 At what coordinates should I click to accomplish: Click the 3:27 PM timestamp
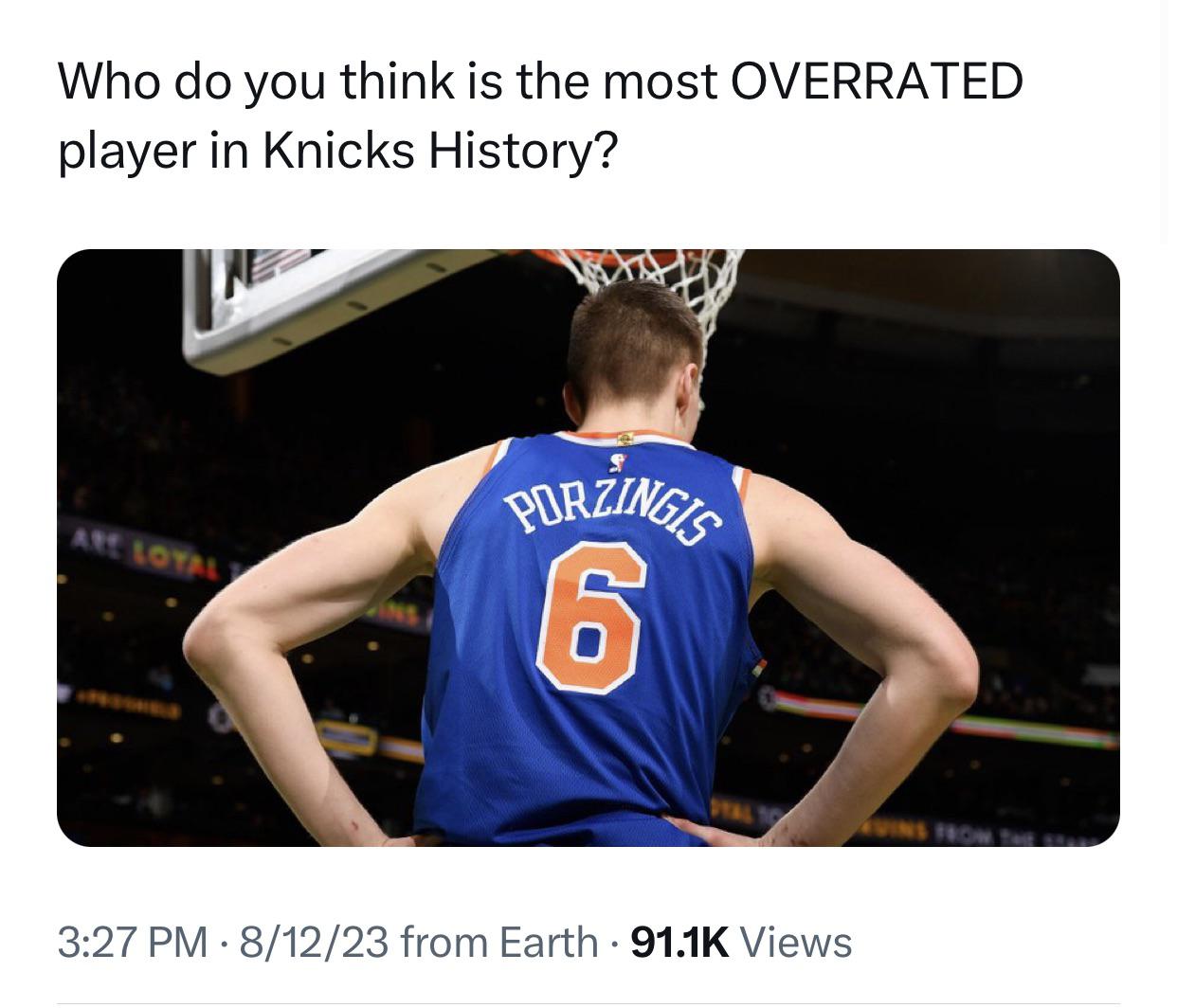tap(132, 943)
